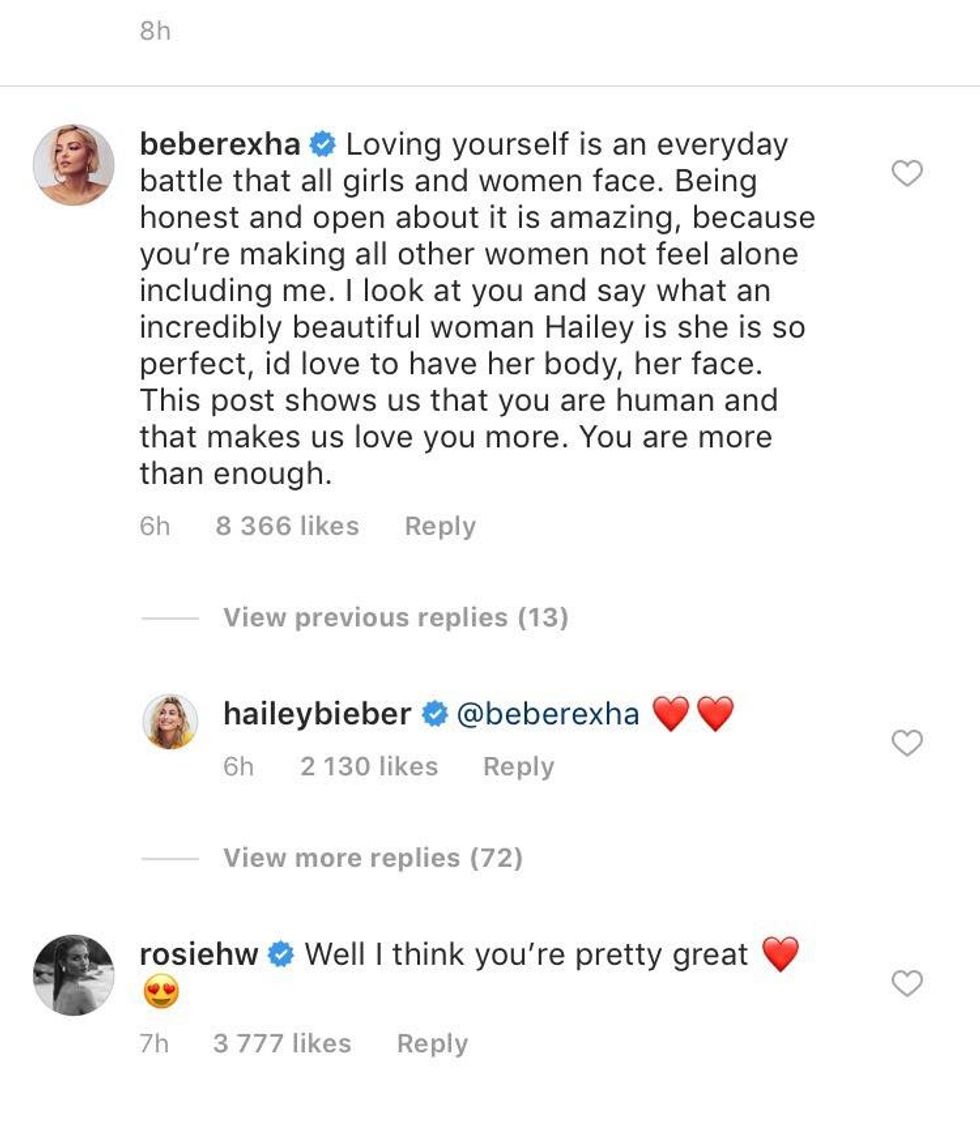Image resolution: width=980 pixels, height=1130 pixels.
Task: Click the verified badge beside rosiehw
Action: pos(282,955)
